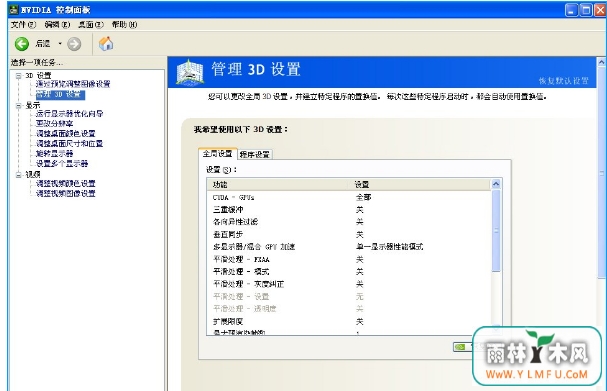Open the Back history dropdown arrow
Screen dimensions: 607x391
click(x=60, y=43)
